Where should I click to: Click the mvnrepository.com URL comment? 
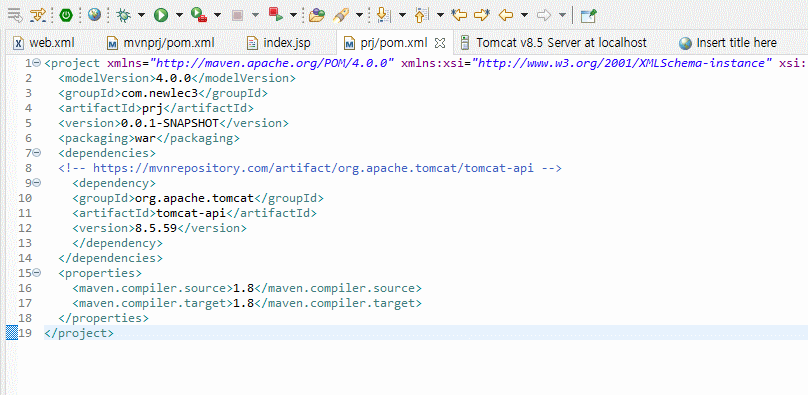(310, 168)
